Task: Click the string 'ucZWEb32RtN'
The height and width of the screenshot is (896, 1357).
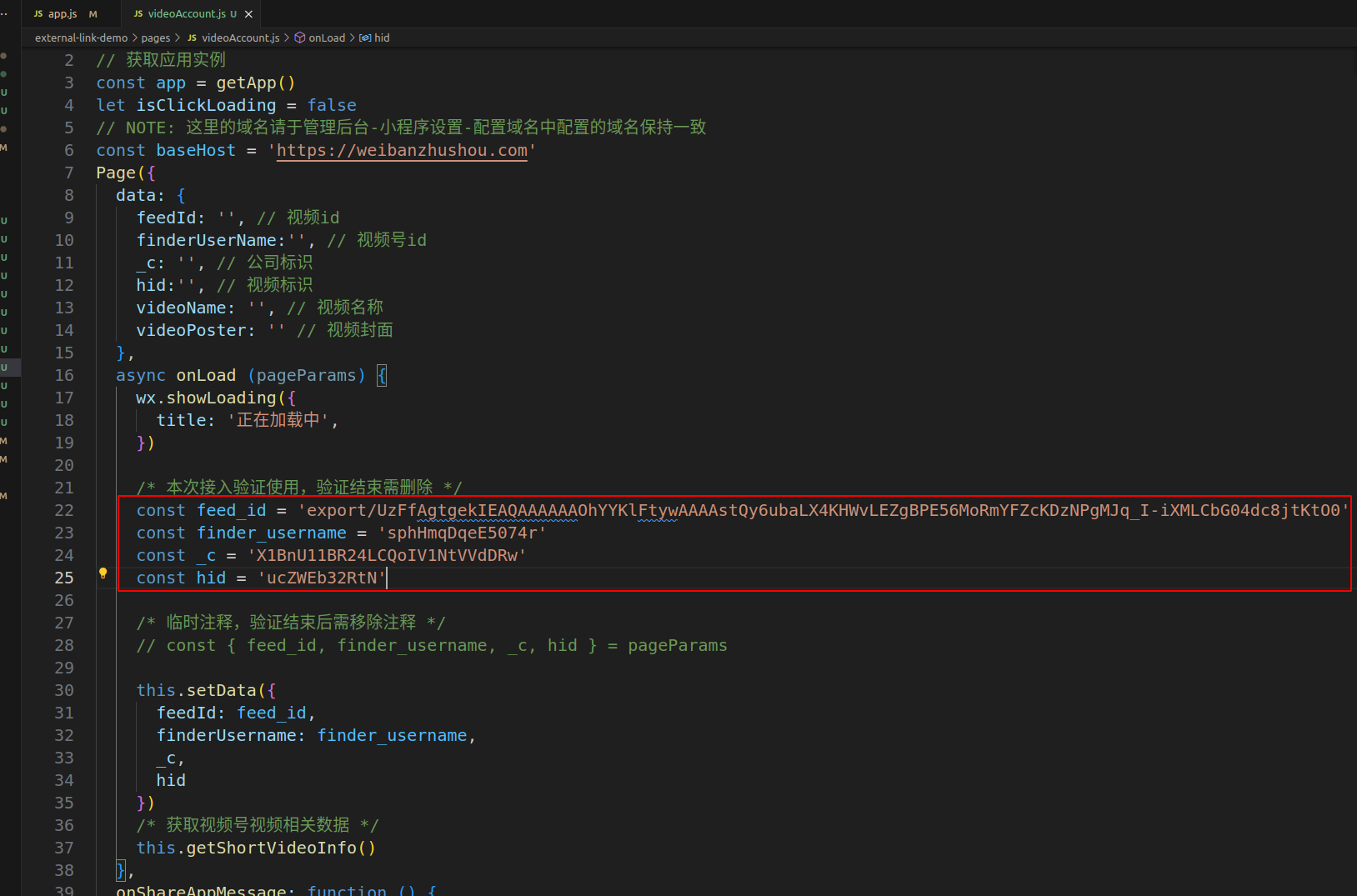Action: [x=321, y=578]
